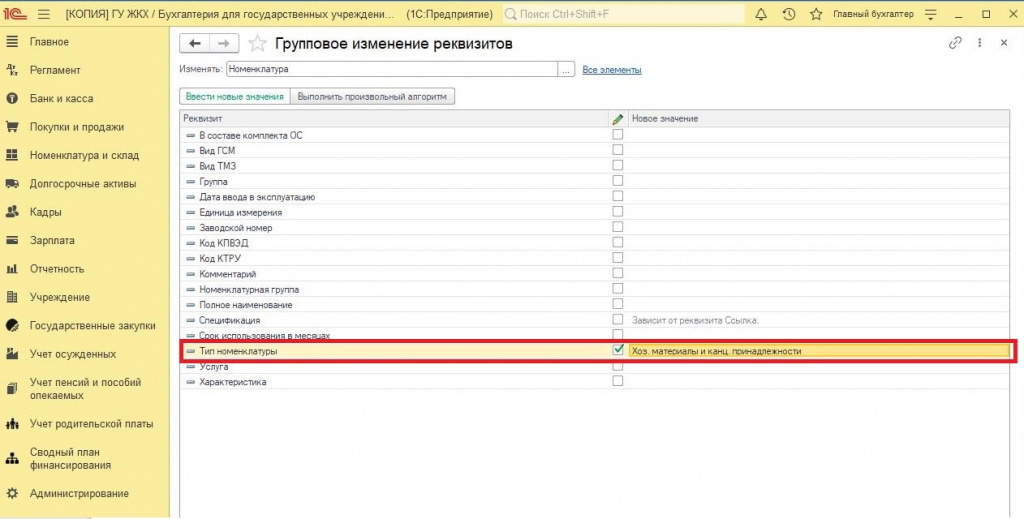The width and height of the screenshot is (1024, 519).
Task: Check the Характеристика checkbox
Action: [618, 381]
